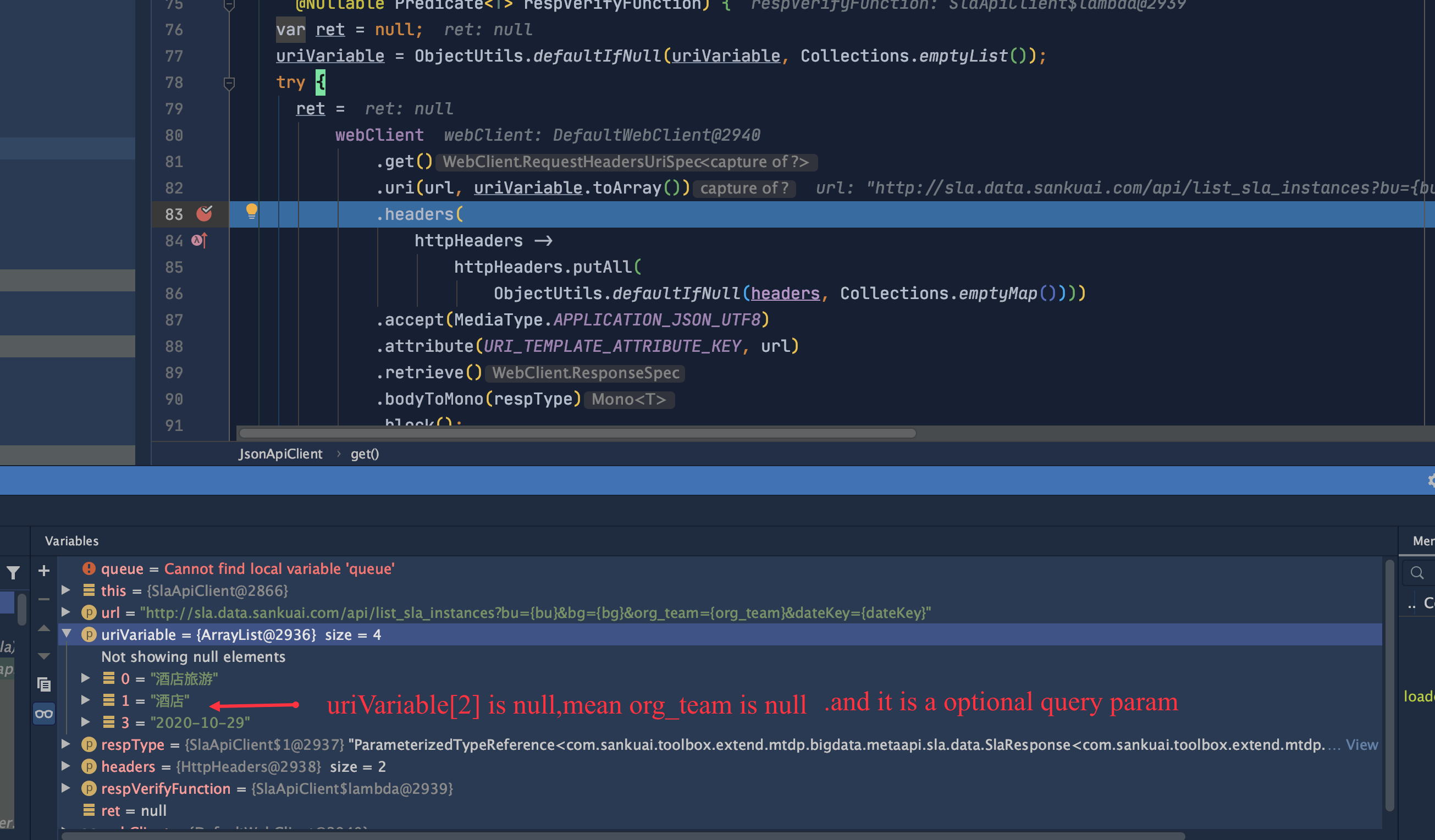Click the Variables panel vertical scrollbar
Image resolution: width=1435 pixels, height=840 pixels.
coord(1389,686)
